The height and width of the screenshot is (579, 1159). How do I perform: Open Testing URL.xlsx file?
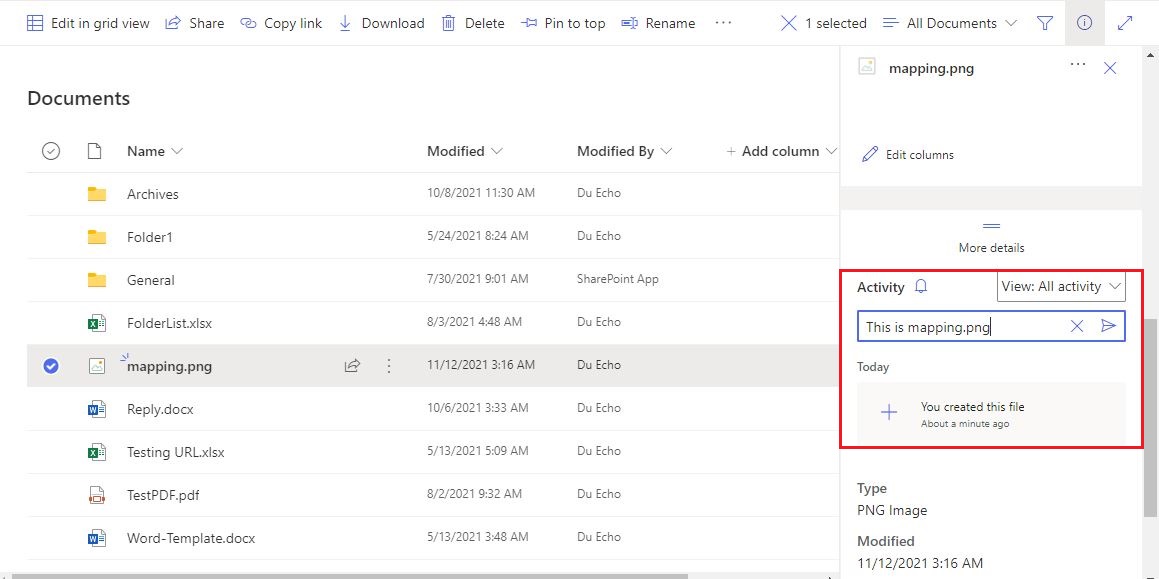175,451
